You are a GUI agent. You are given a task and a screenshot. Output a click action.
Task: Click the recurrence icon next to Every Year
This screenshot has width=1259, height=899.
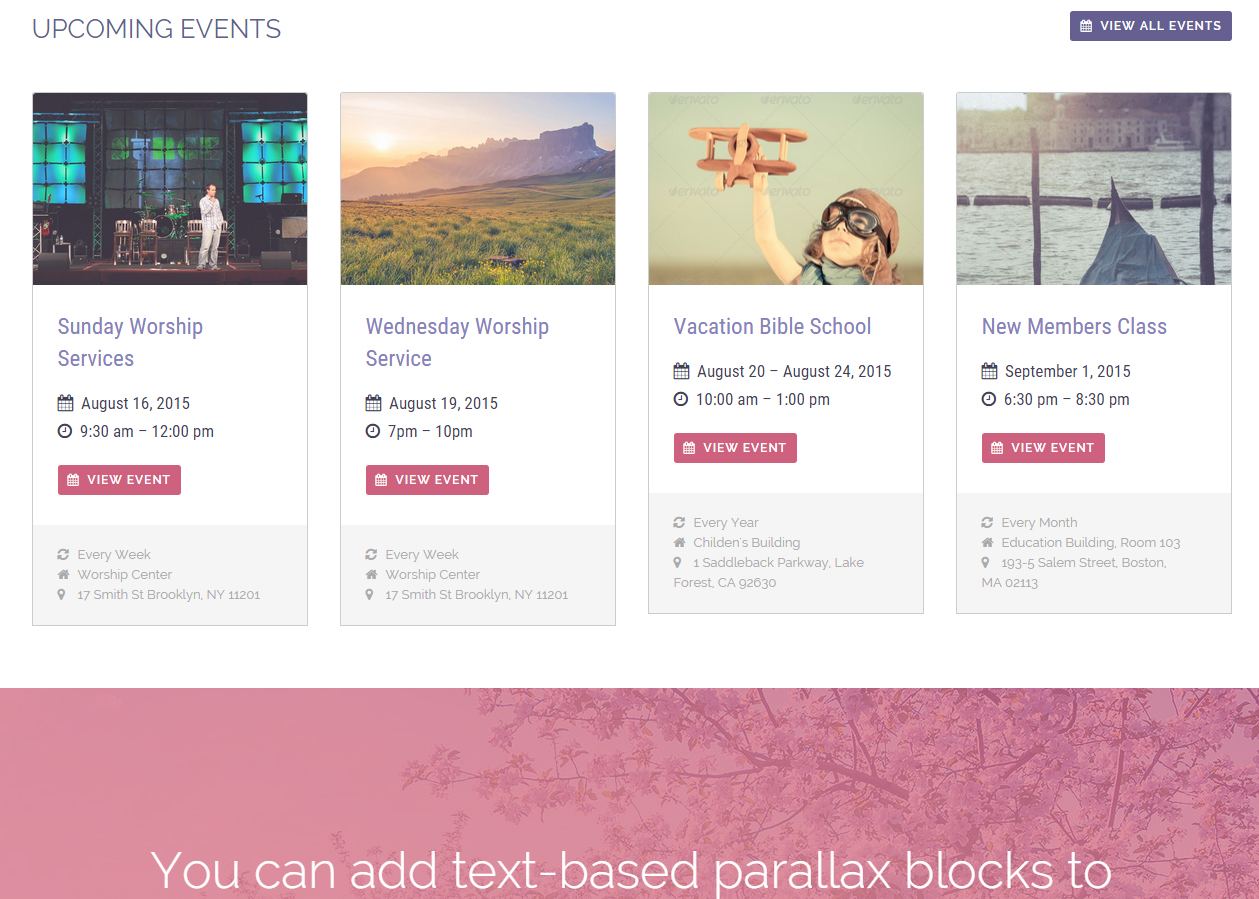point(680,523)
